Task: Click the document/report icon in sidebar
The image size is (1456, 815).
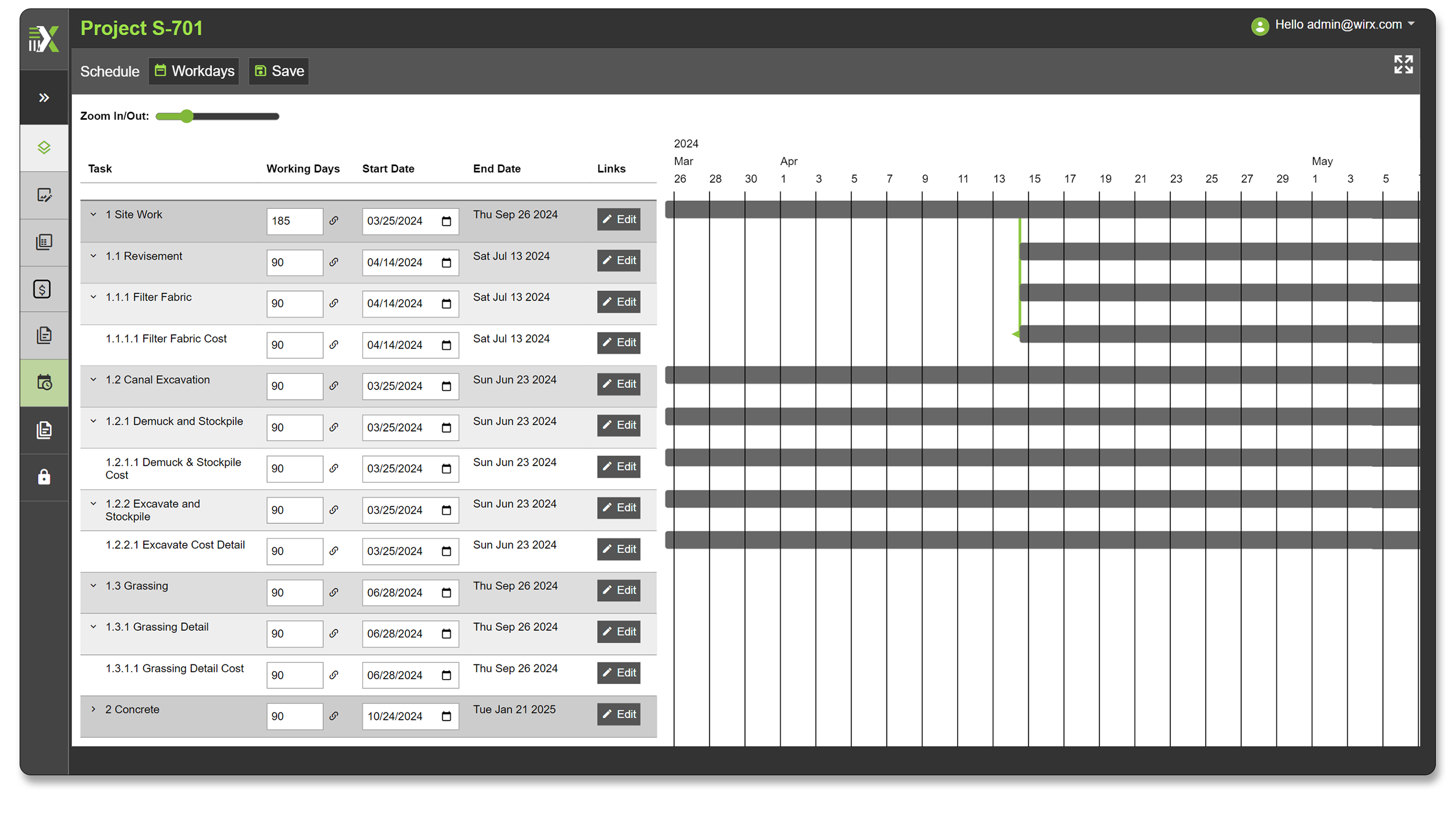Action: pyautogui.click(x=44, y=333)
